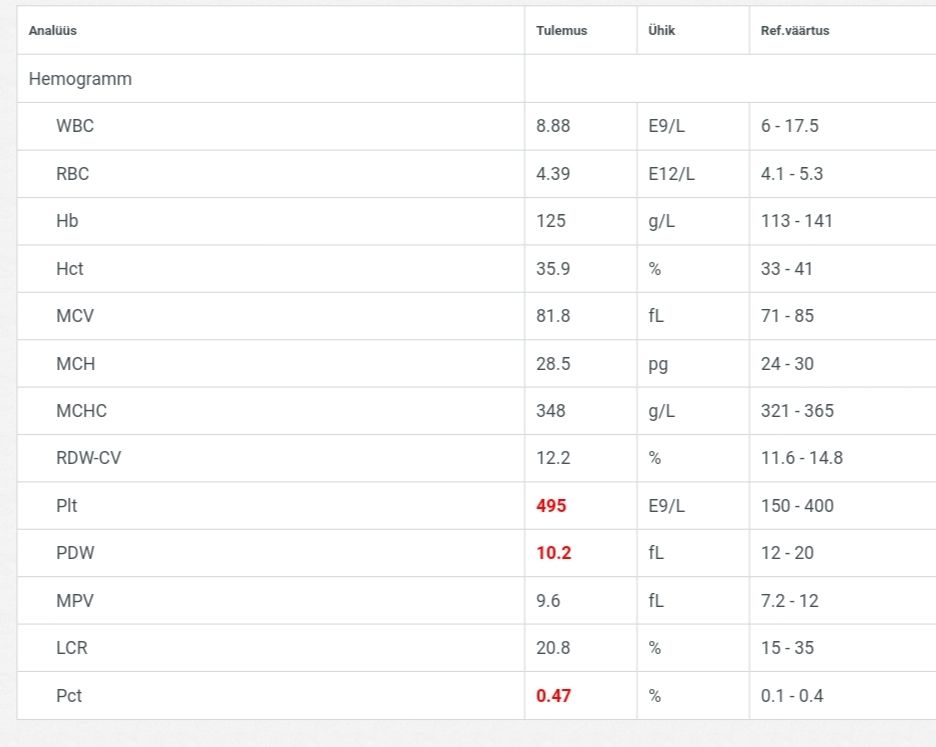
Task: Click the Plt reference range 150 - 400
Action: (x=797, y=506)
